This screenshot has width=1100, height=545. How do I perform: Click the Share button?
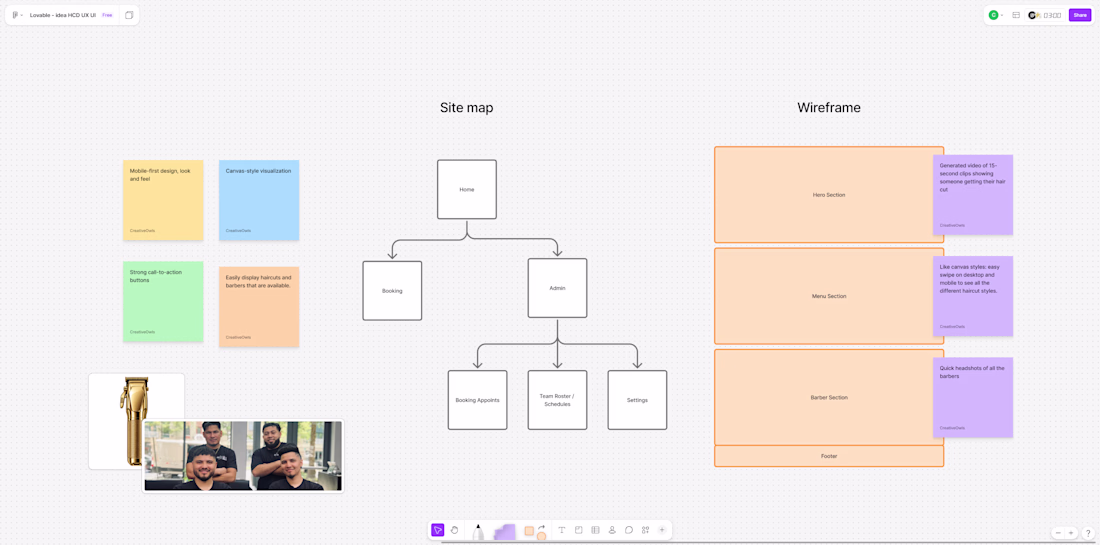[1080, 15]
